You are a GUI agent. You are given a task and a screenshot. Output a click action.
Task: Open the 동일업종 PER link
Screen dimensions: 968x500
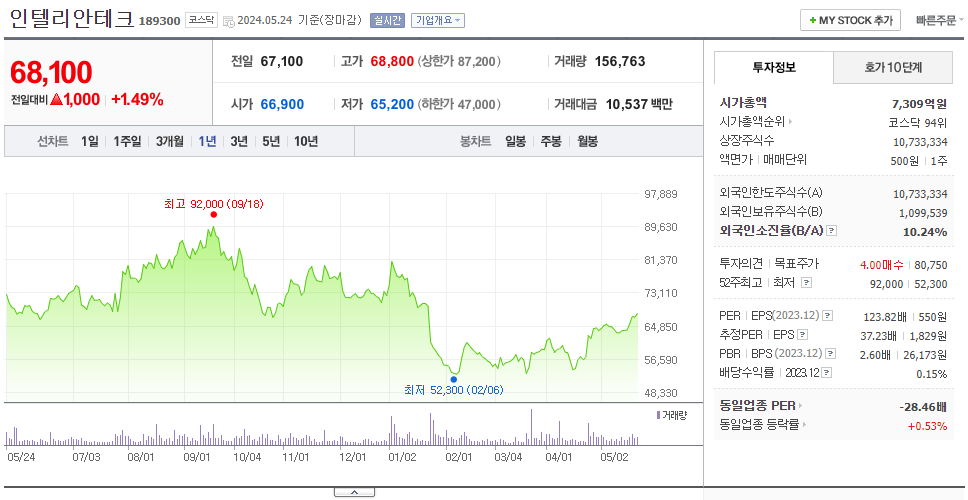click(761, 406)
